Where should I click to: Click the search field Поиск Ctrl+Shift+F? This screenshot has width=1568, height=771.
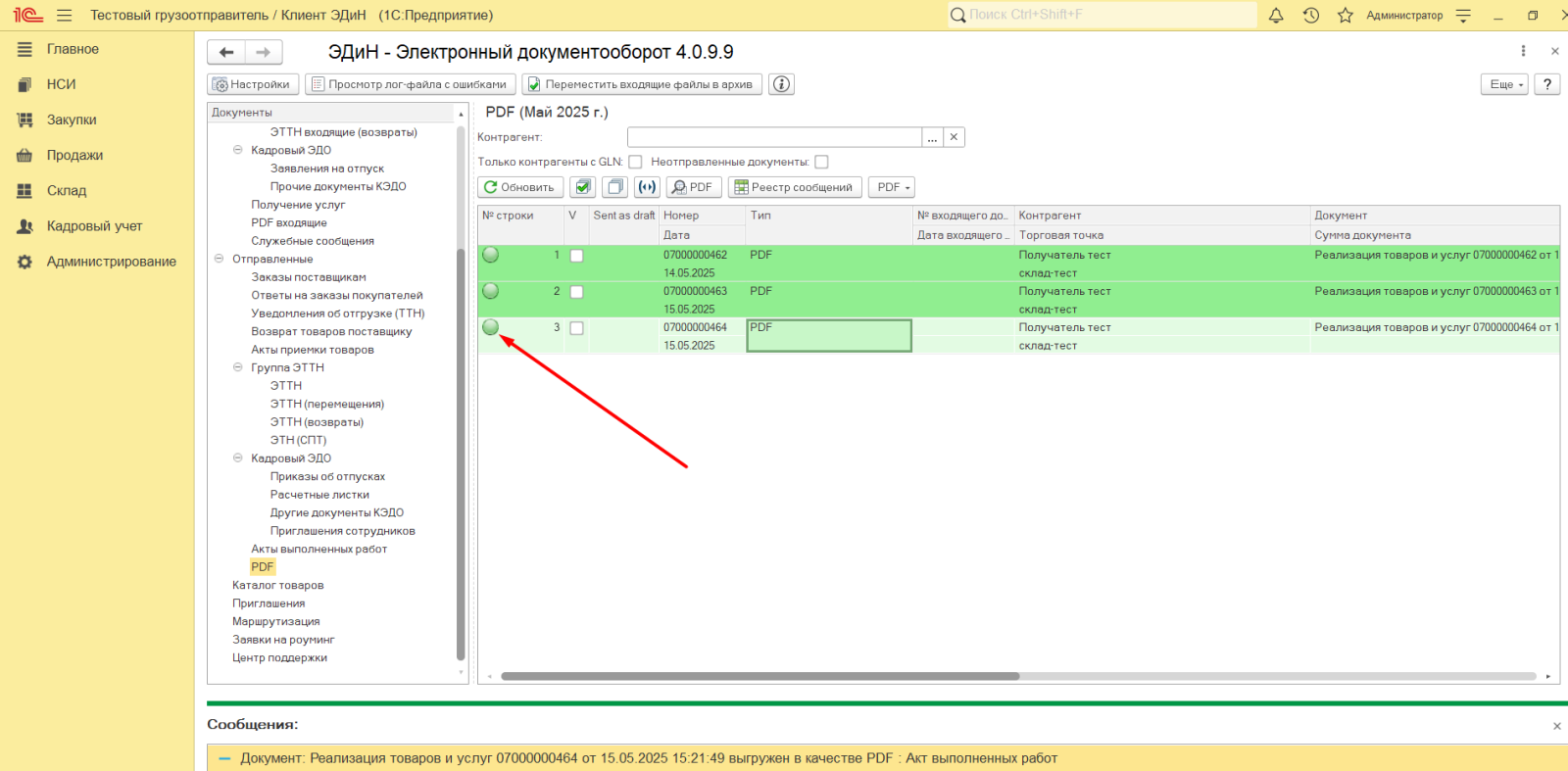(1102, 15)
